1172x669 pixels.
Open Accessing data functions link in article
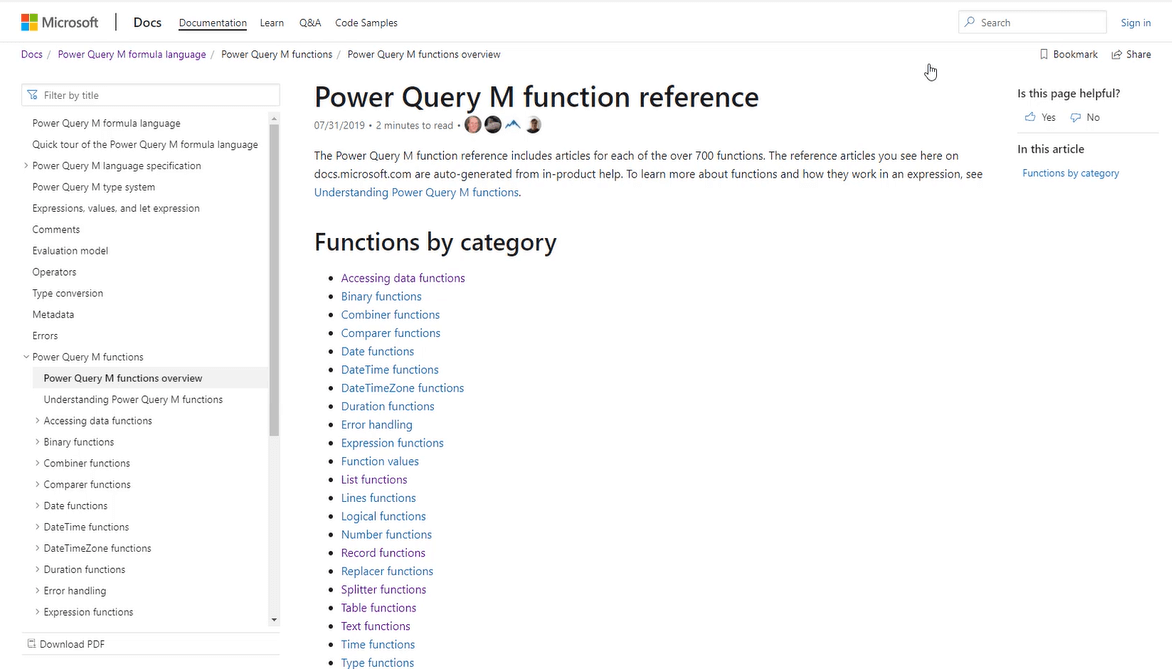click(403, 278)
